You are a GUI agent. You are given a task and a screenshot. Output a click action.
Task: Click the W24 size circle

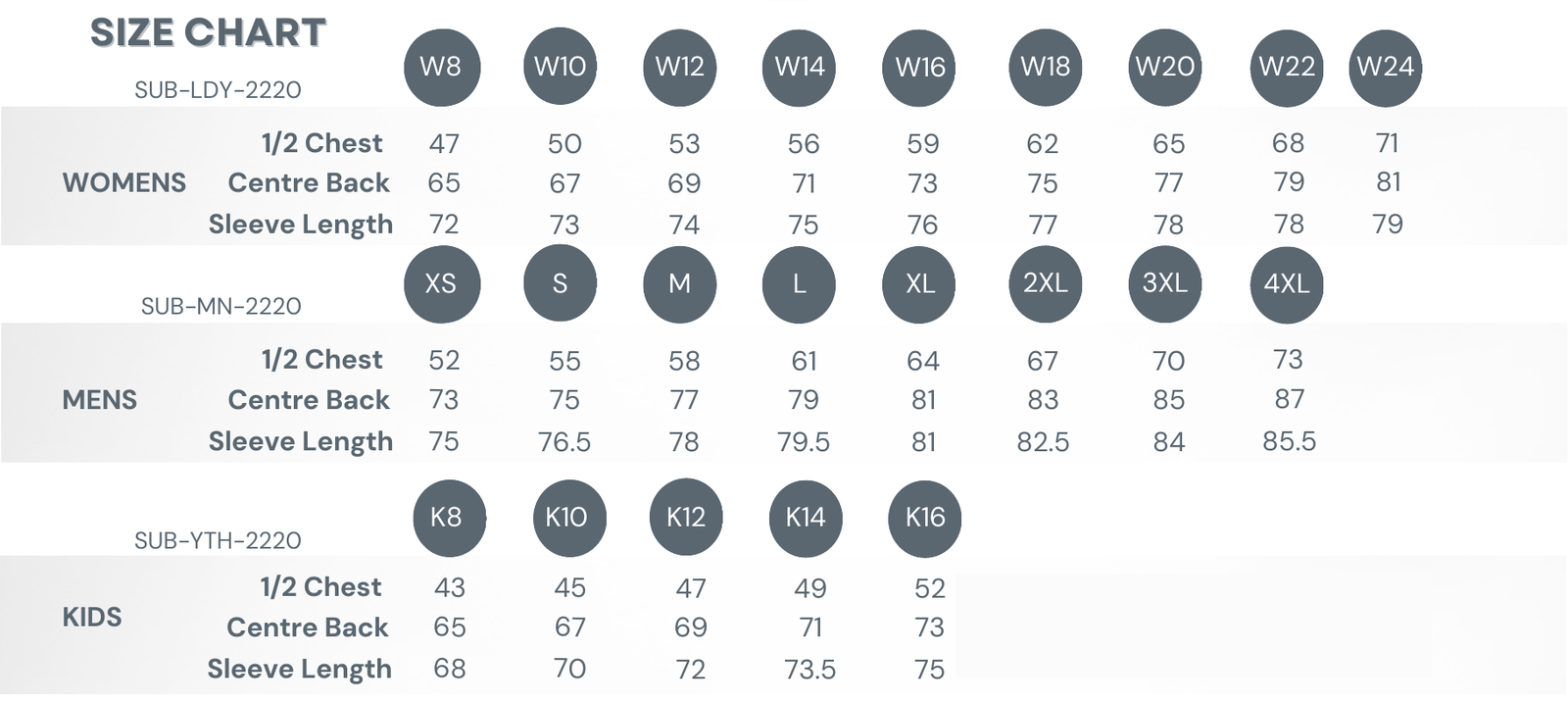tap(1385, 68)
